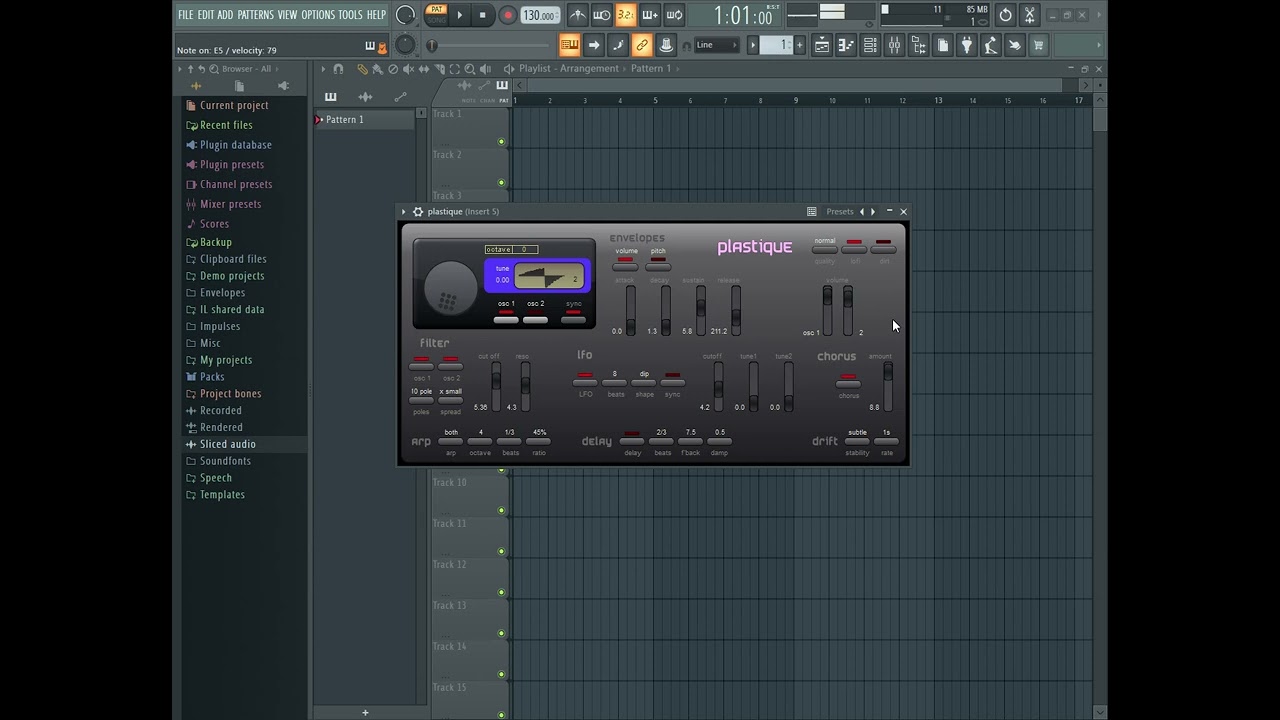Open plastique plugin options arrow menu
Image resolution: width=1280 pixels, height=720 pixels.
[x=404, y=212]
